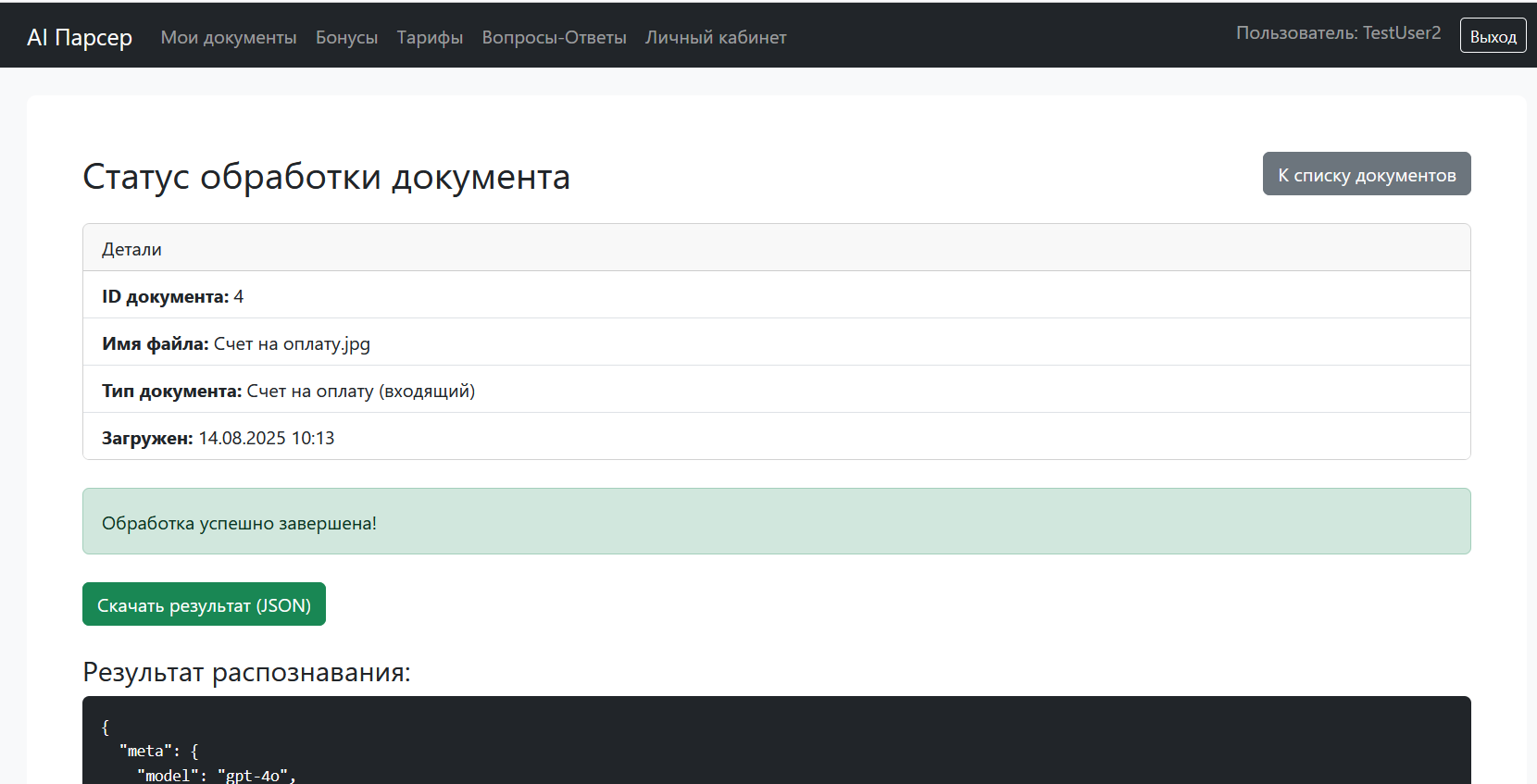
Task: Click the Детали card header
Action: point(131,249)
